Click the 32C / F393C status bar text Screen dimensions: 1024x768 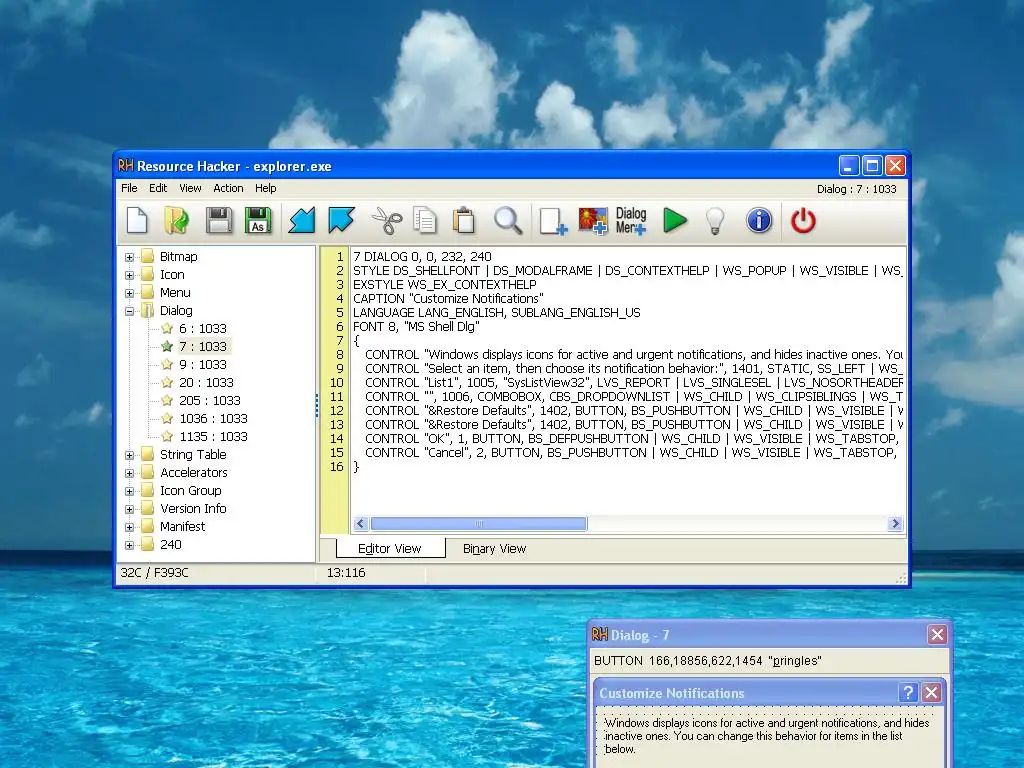154,573
